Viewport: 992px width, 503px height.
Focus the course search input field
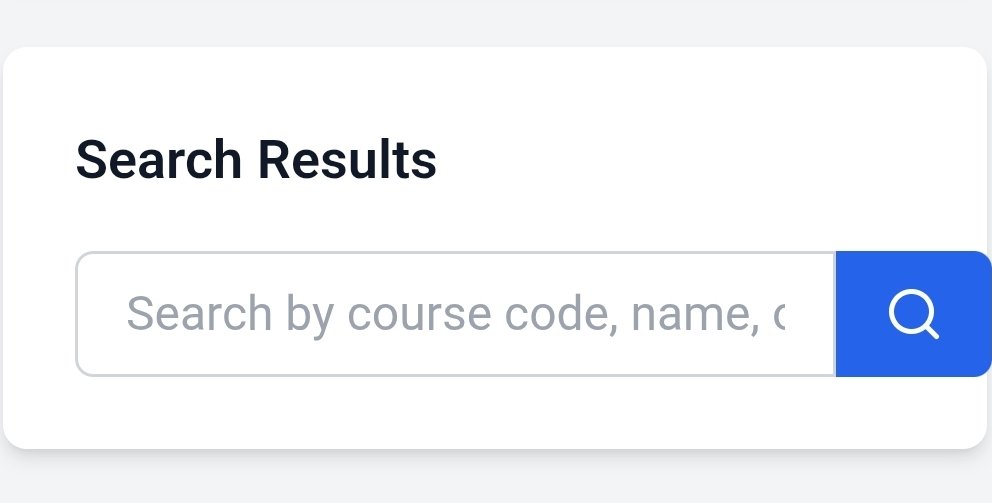tap(455, 315)
